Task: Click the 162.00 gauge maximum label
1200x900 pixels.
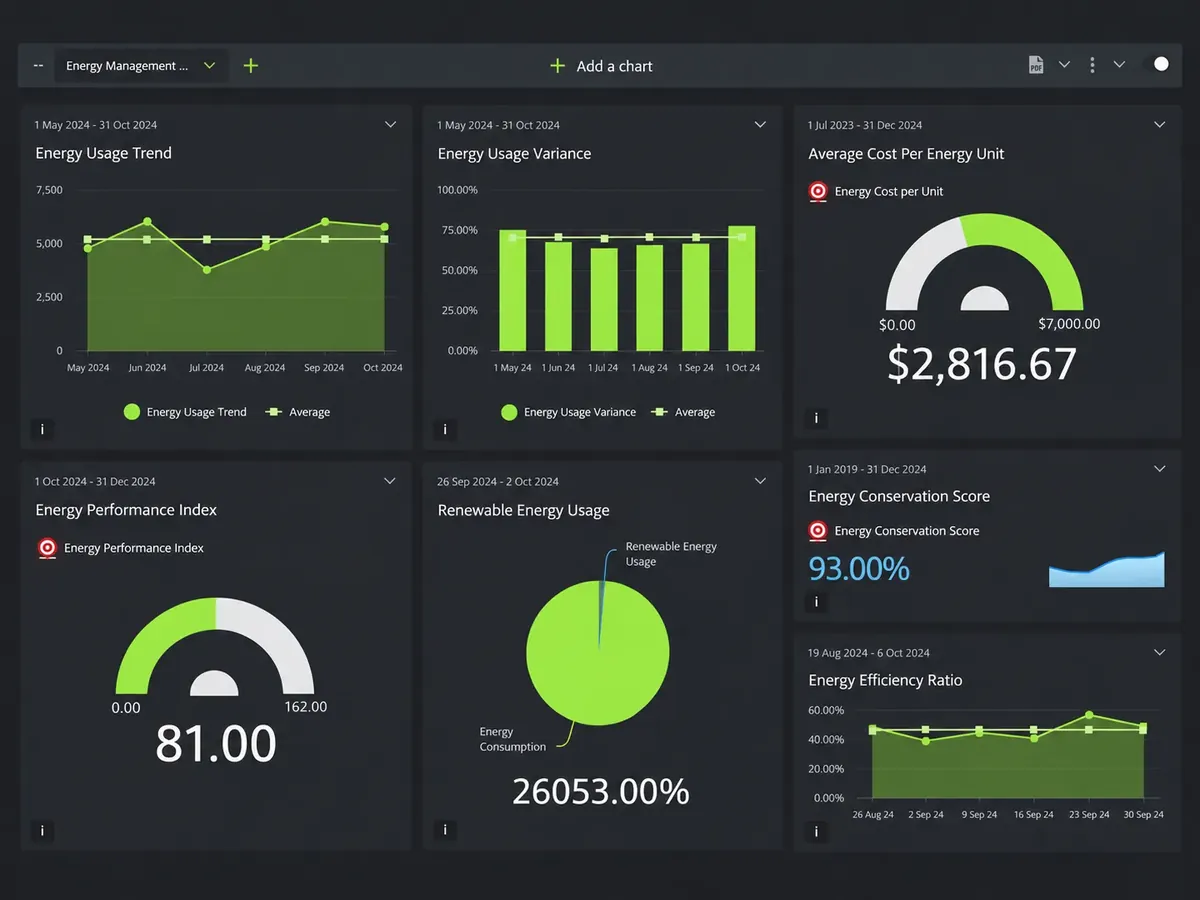Action: click(x=305, y=707)
